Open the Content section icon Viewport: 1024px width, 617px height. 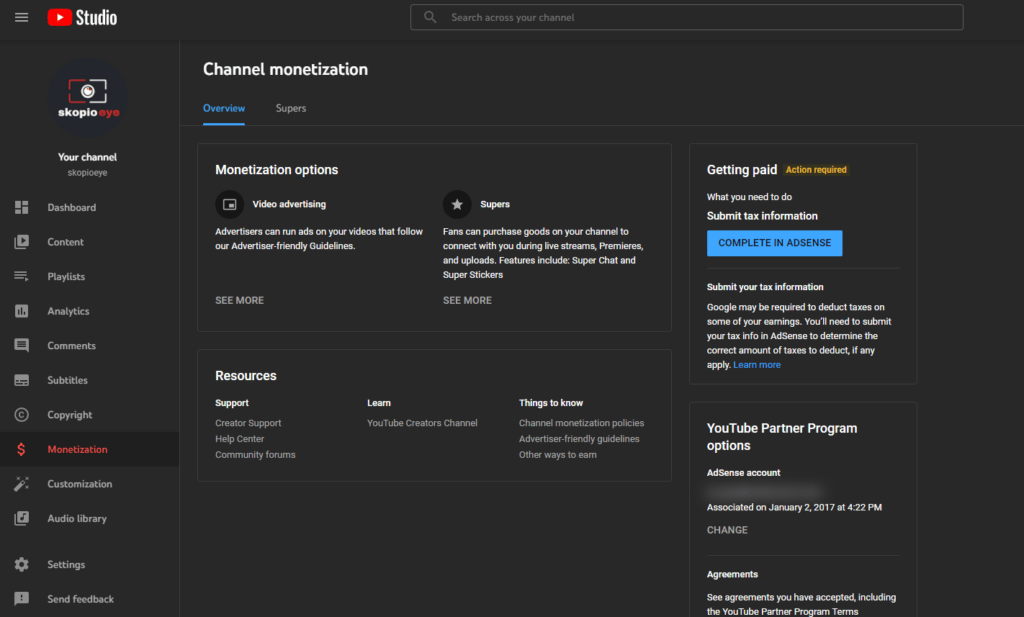click(22, 242)
